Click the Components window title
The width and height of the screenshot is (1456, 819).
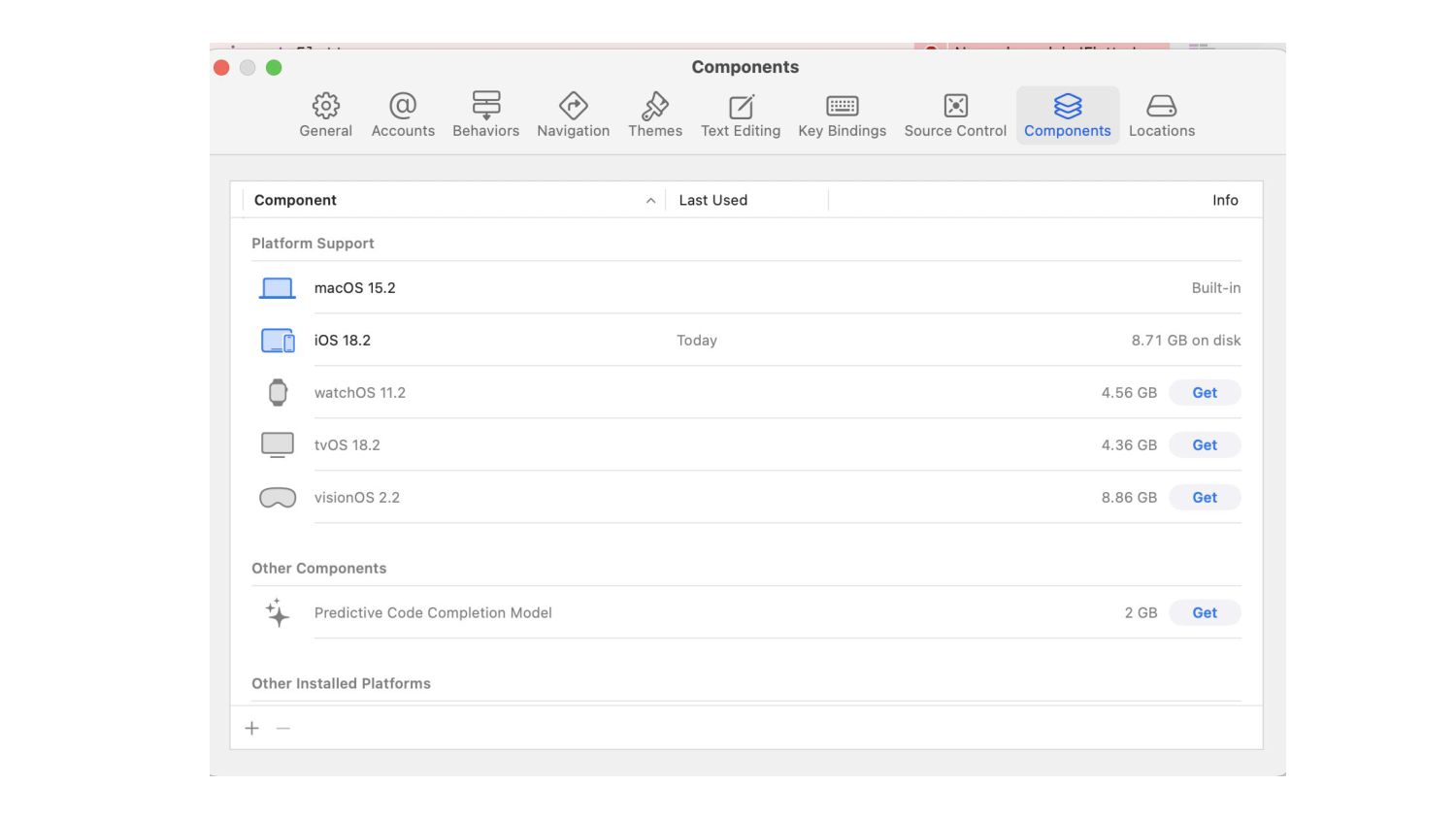point(745,67)
